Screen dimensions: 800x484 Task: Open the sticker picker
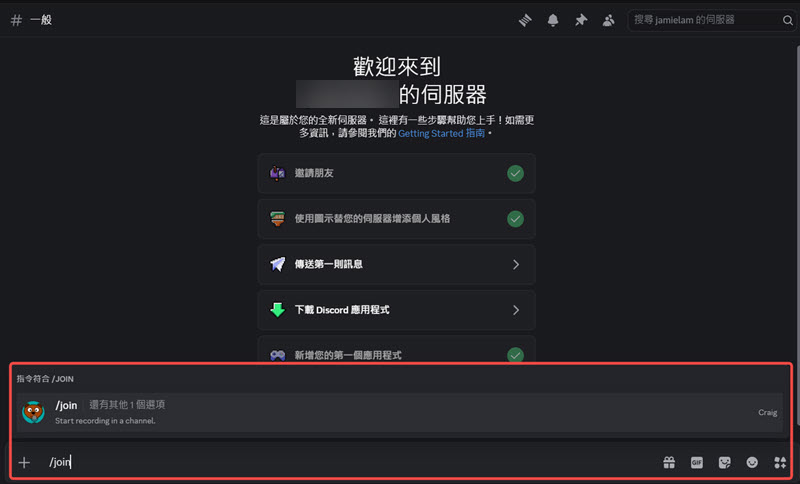tap(724, 462)
